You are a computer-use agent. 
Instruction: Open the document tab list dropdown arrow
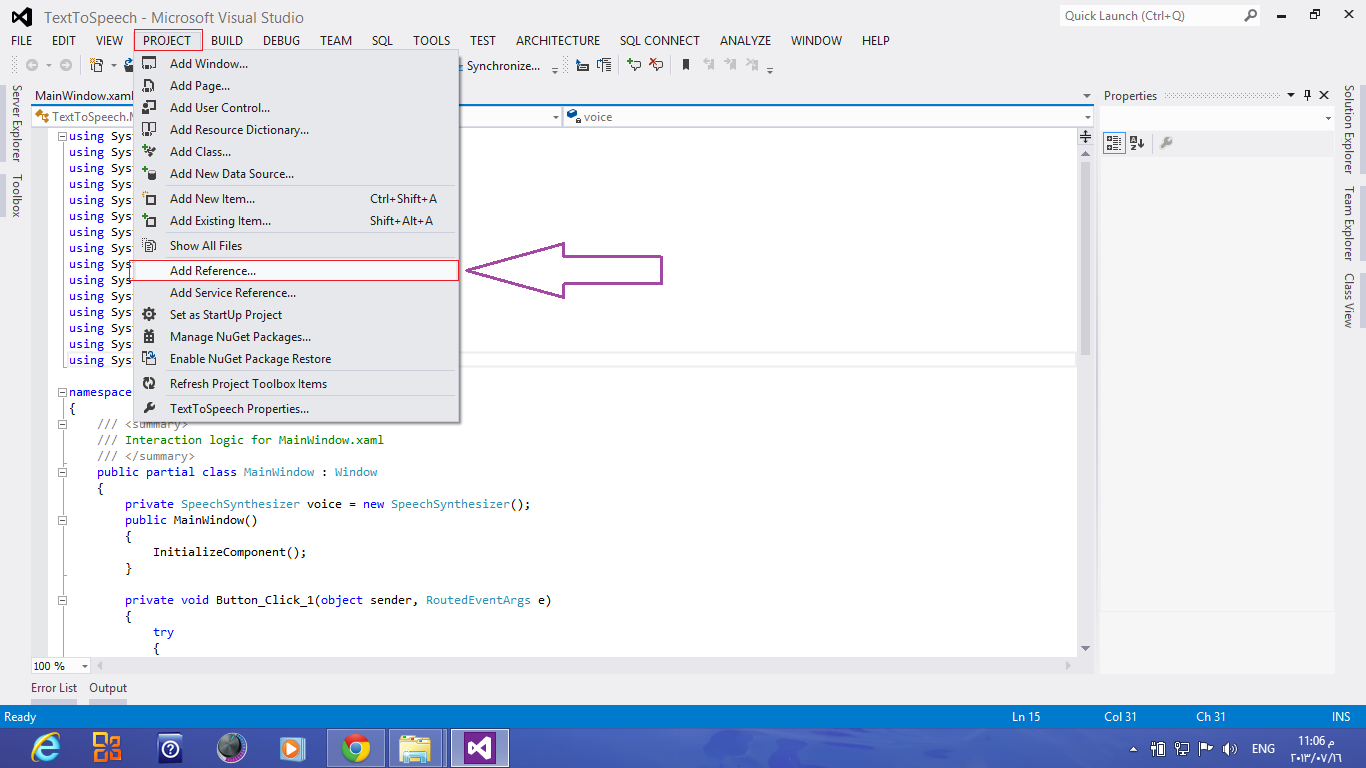[1087, 96]
